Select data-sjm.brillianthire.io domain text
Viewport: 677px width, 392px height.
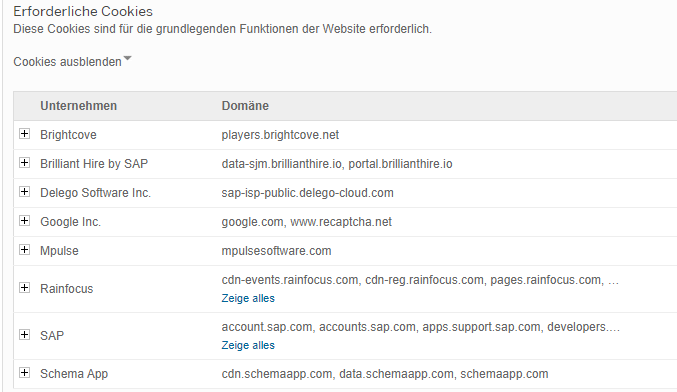[282, 164]
